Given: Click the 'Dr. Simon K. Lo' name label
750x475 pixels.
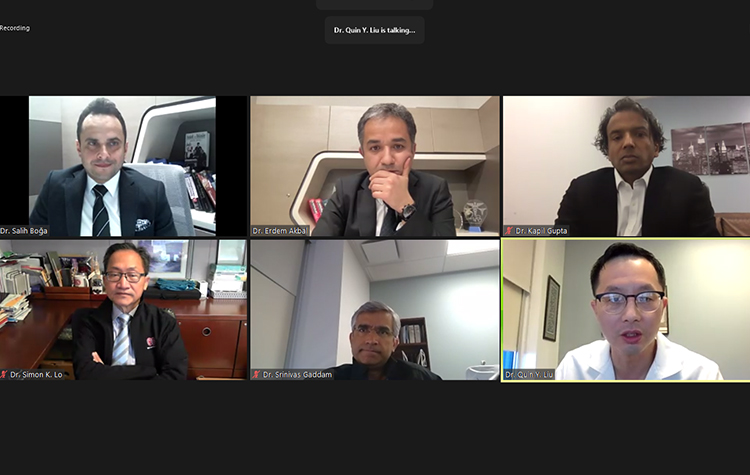Looking at the screenshot, I should (36, 375).
